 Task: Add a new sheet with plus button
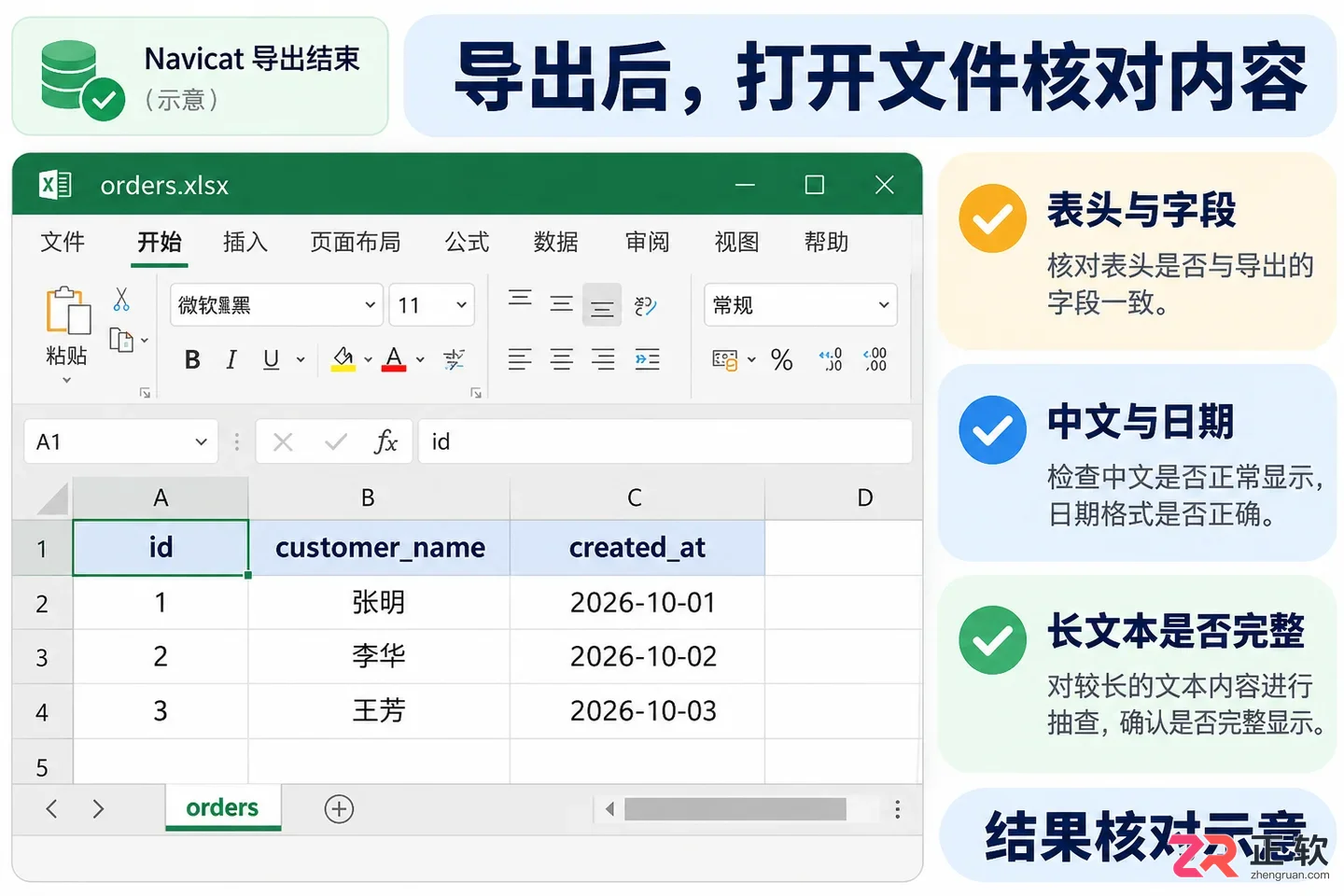point(339,809)
